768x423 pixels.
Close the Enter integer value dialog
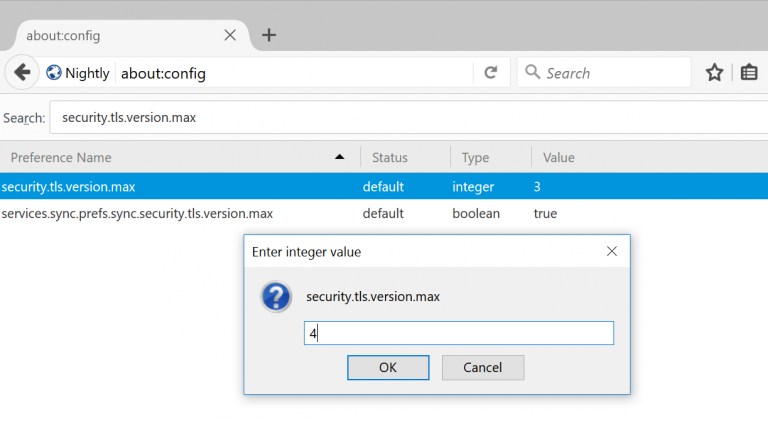(x=612, y=251)
